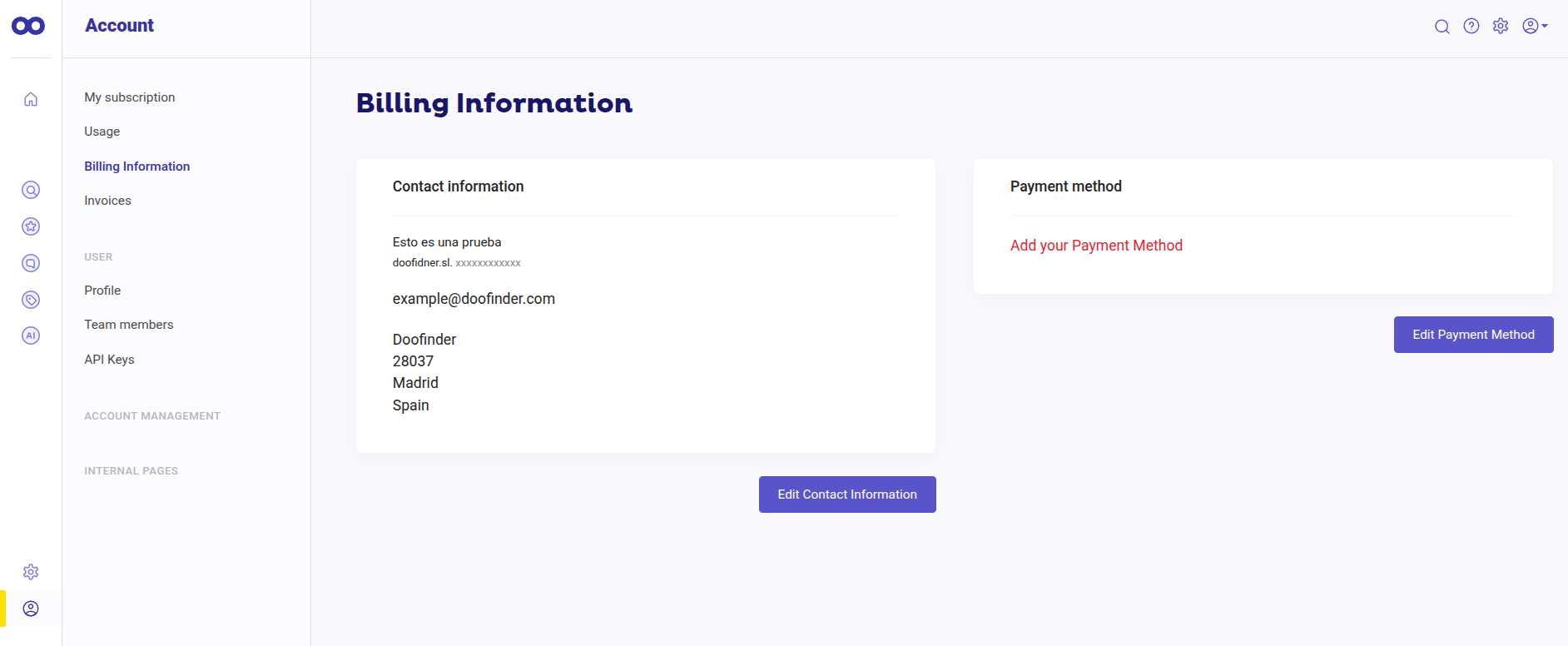Go to Team members

(129, 325)
